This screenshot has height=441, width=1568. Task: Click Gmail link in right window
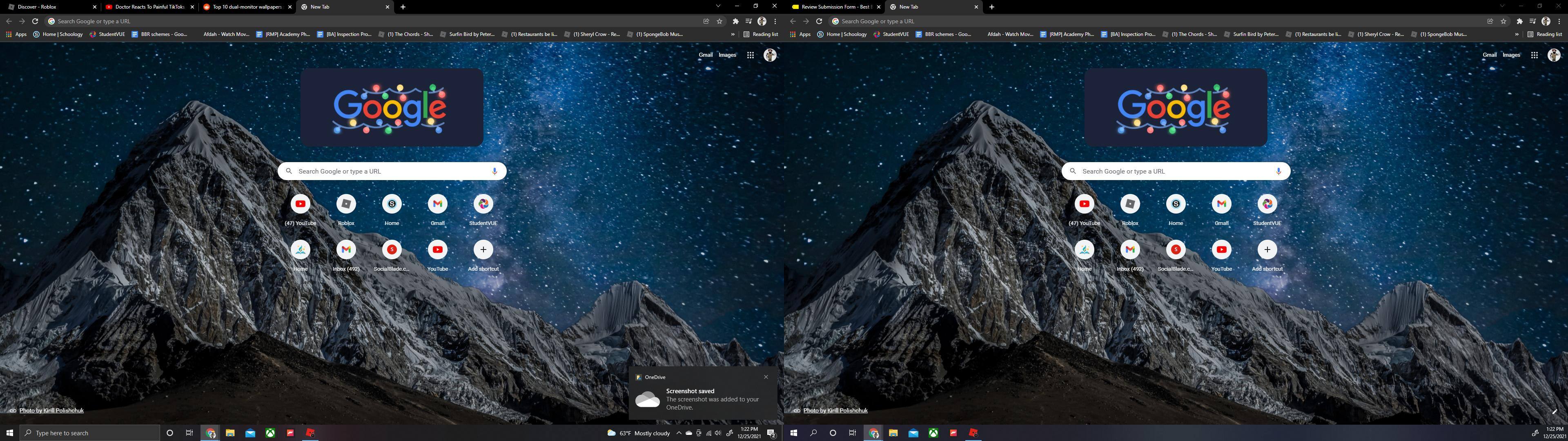(x=1489, y=55)
